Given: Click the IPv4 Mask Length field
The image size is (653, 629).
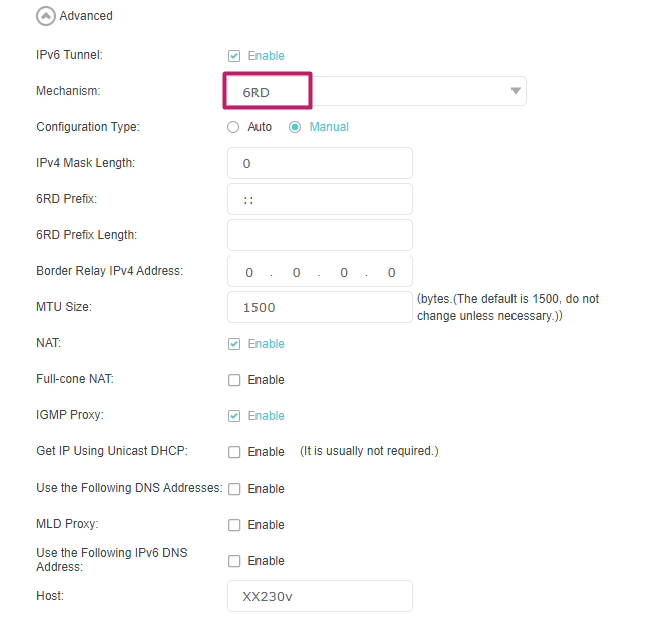Looking at the screenshot, I should pyautogui.click(x=320, y=163).
